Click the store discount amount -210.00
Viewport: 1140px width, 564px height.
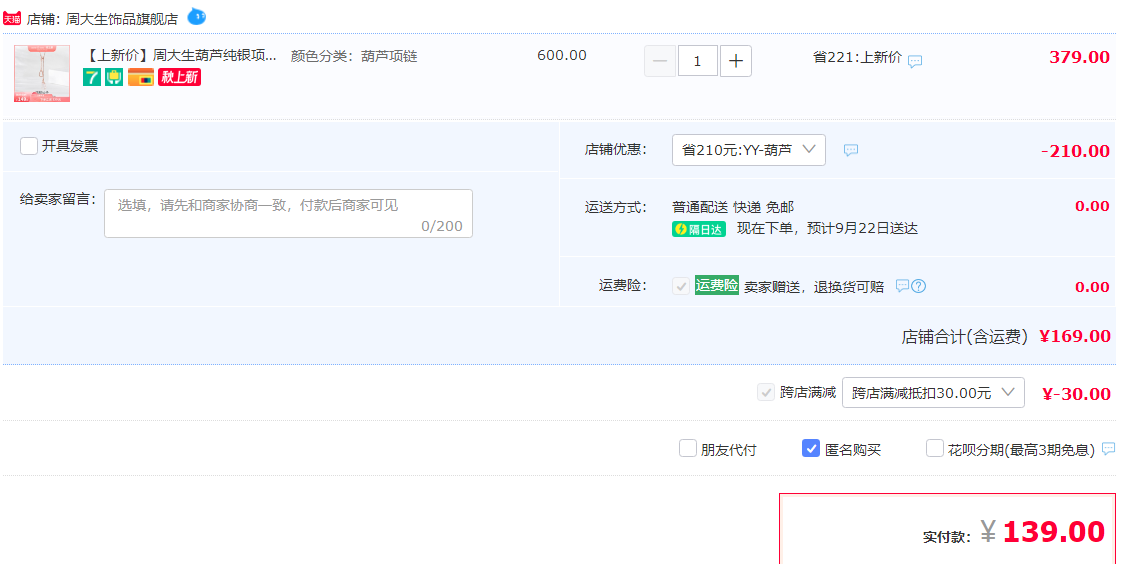(x=1076, y=151)
